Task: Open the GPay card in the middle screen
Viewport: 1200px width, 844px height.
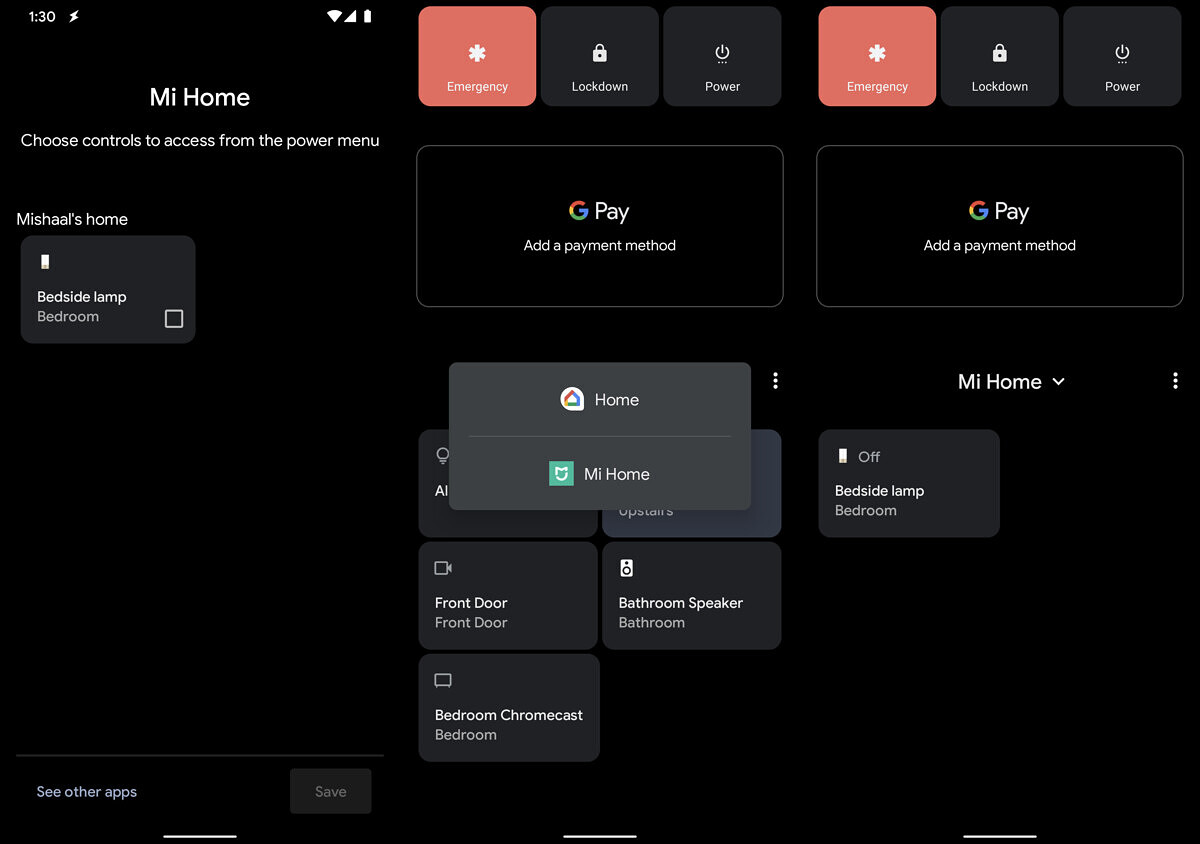Action: click(x=600, y=226)
